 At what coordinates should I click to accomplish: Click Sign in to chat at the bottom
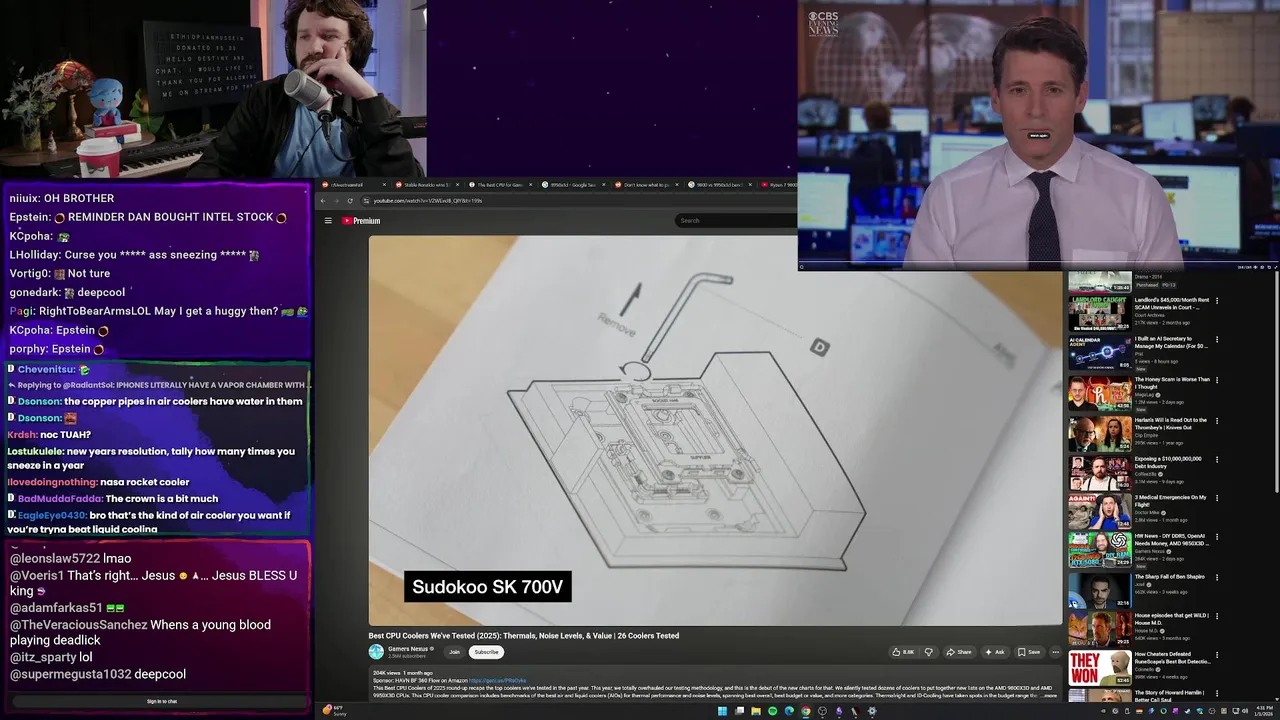tap(162, 701)
